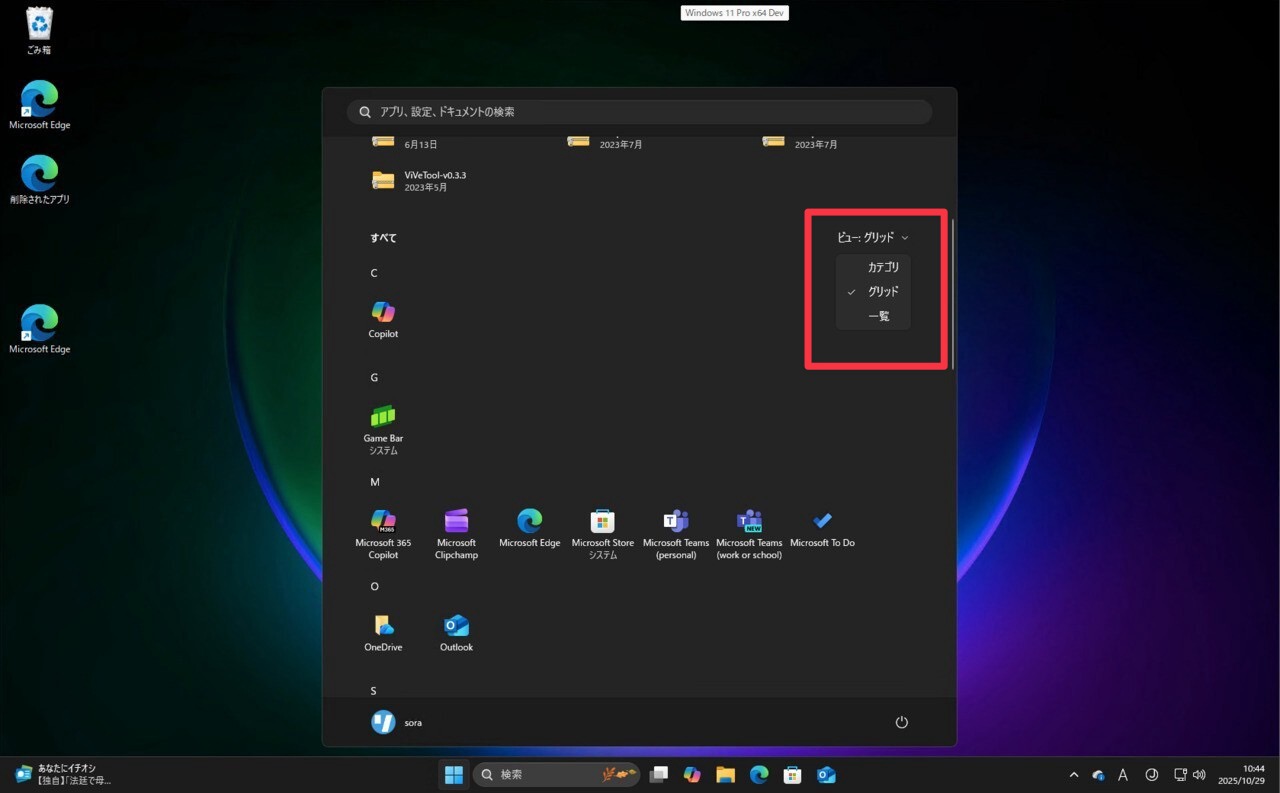Viewport: 1280px width, 793px height.
Task: Switch to 一覧 list view
Action: (x=878, y=316)
